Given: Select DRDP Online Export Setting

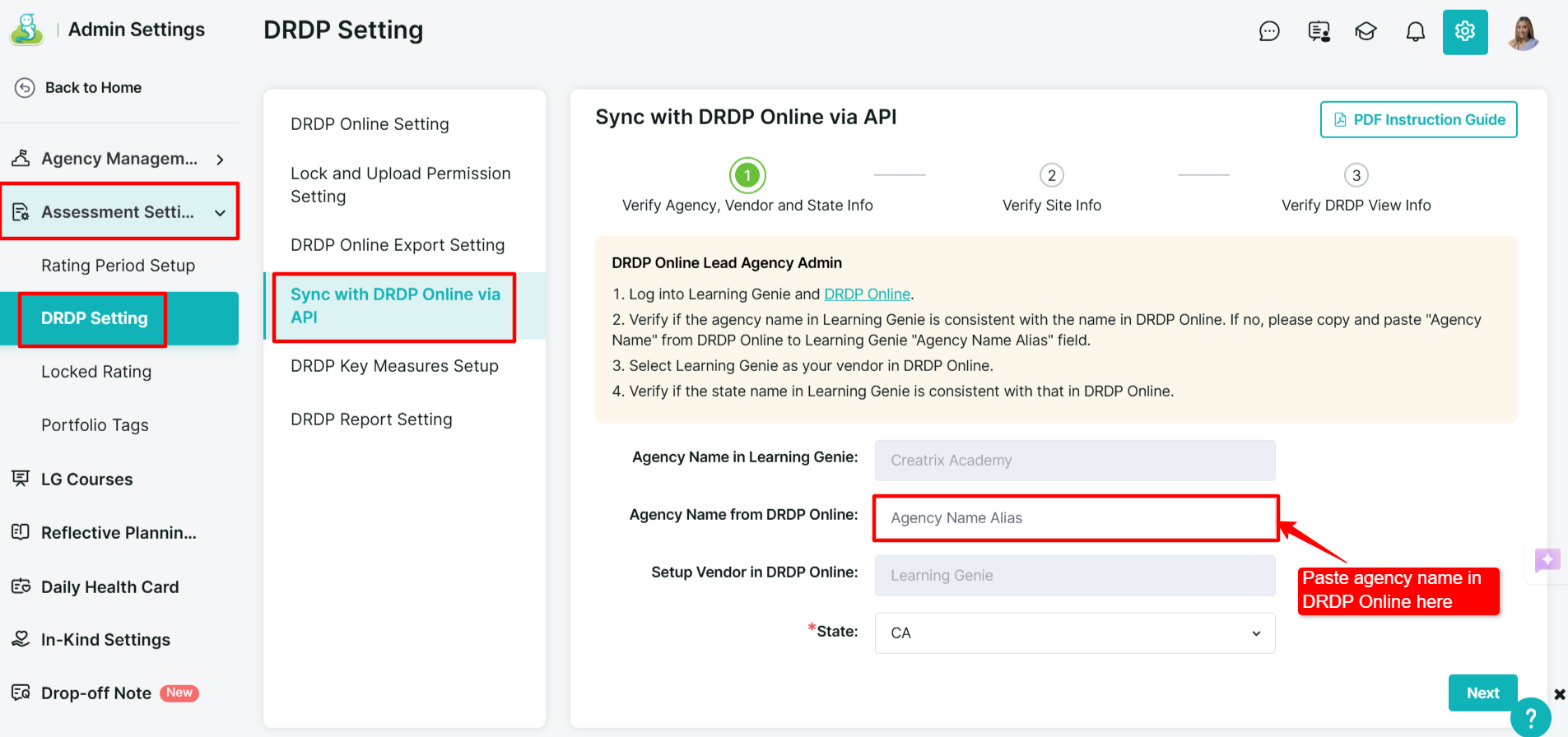Looking at the screenshot, I should click(398, 245).
